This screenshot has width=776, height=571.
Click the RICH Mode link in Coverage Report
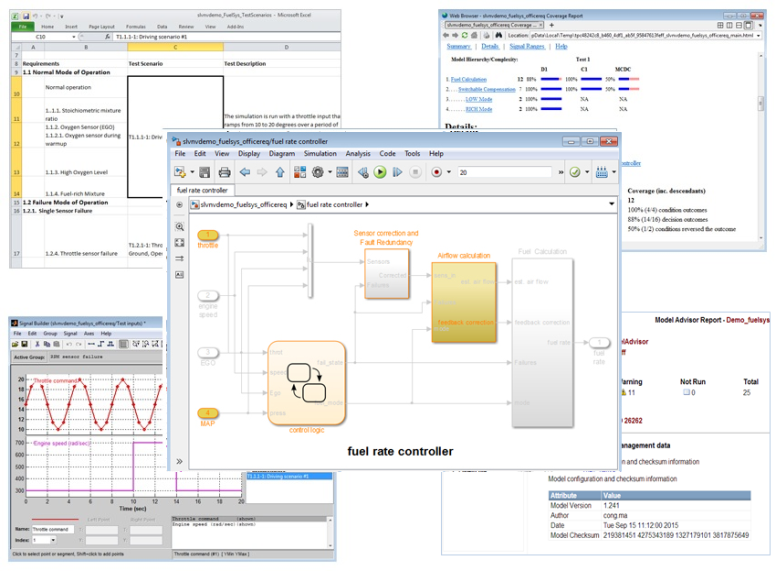[x=479, y=109]
